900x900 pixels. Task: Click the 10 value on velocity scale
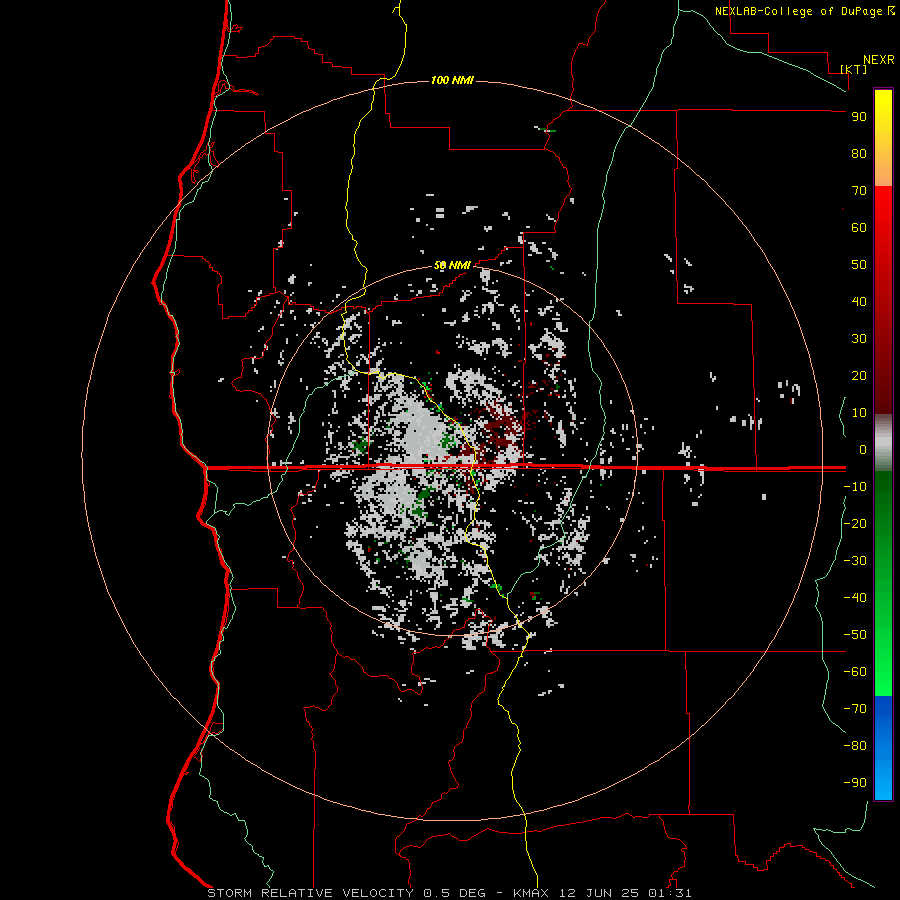tap(859, 413)
